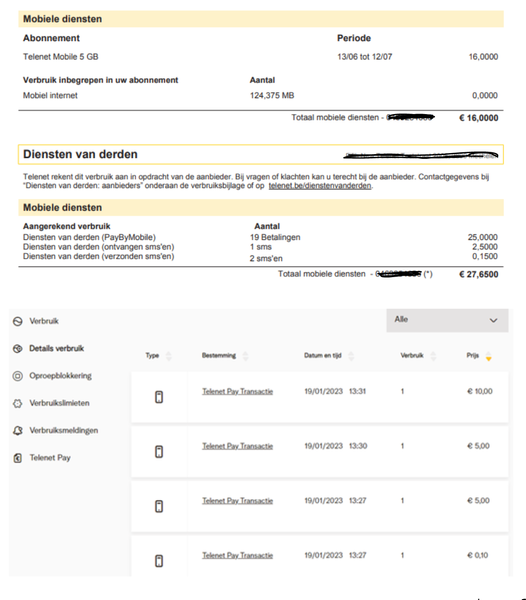Click the Datum en tijd column header

click(x=322, y=355)
